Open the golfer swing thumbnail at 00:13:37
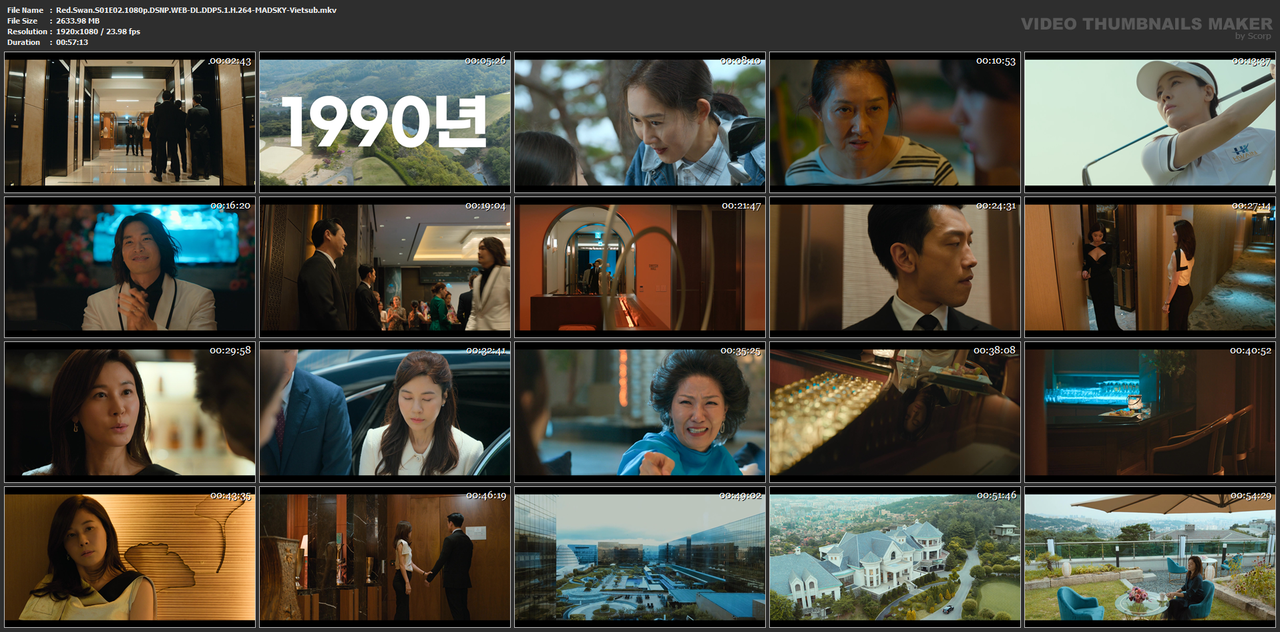Viewport: 1280px width, 632px height. pos(1150,122)
